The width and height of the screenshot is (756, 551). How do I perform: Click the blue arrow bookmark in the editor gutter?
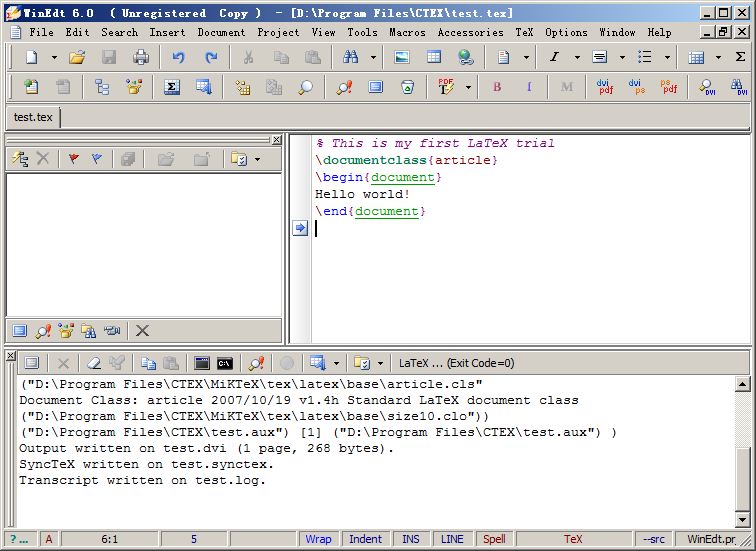coord(300,228)
